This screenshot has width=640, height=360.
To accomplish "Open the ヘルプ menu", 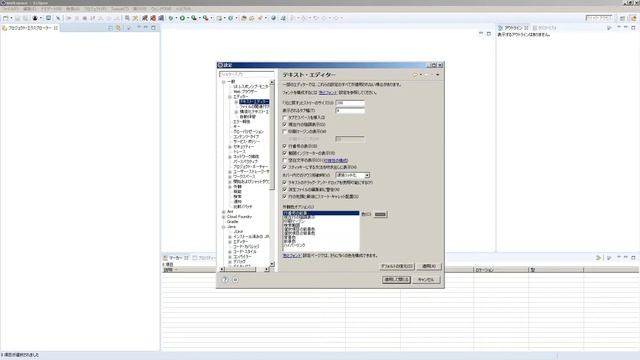I will click(x=184, y=9).
